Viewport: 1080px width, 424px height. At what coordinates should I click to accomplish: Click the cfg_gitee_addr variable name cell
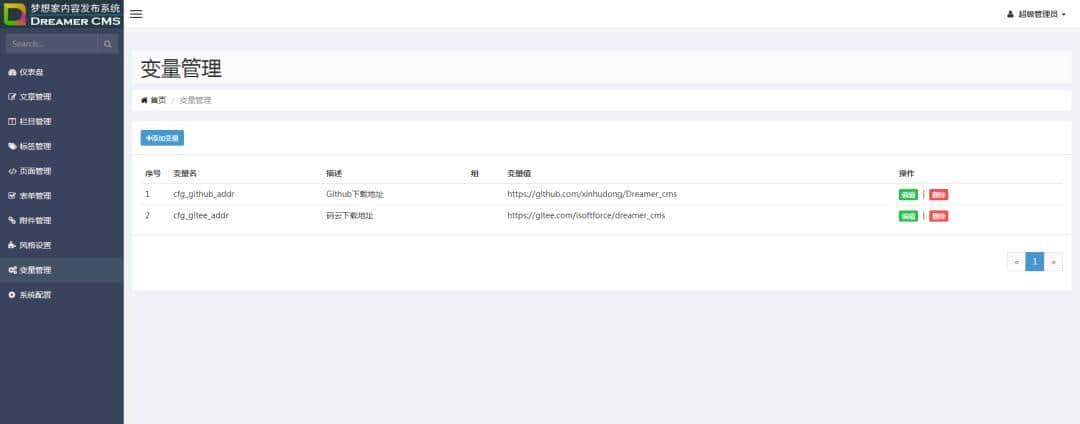click(201, 215)
